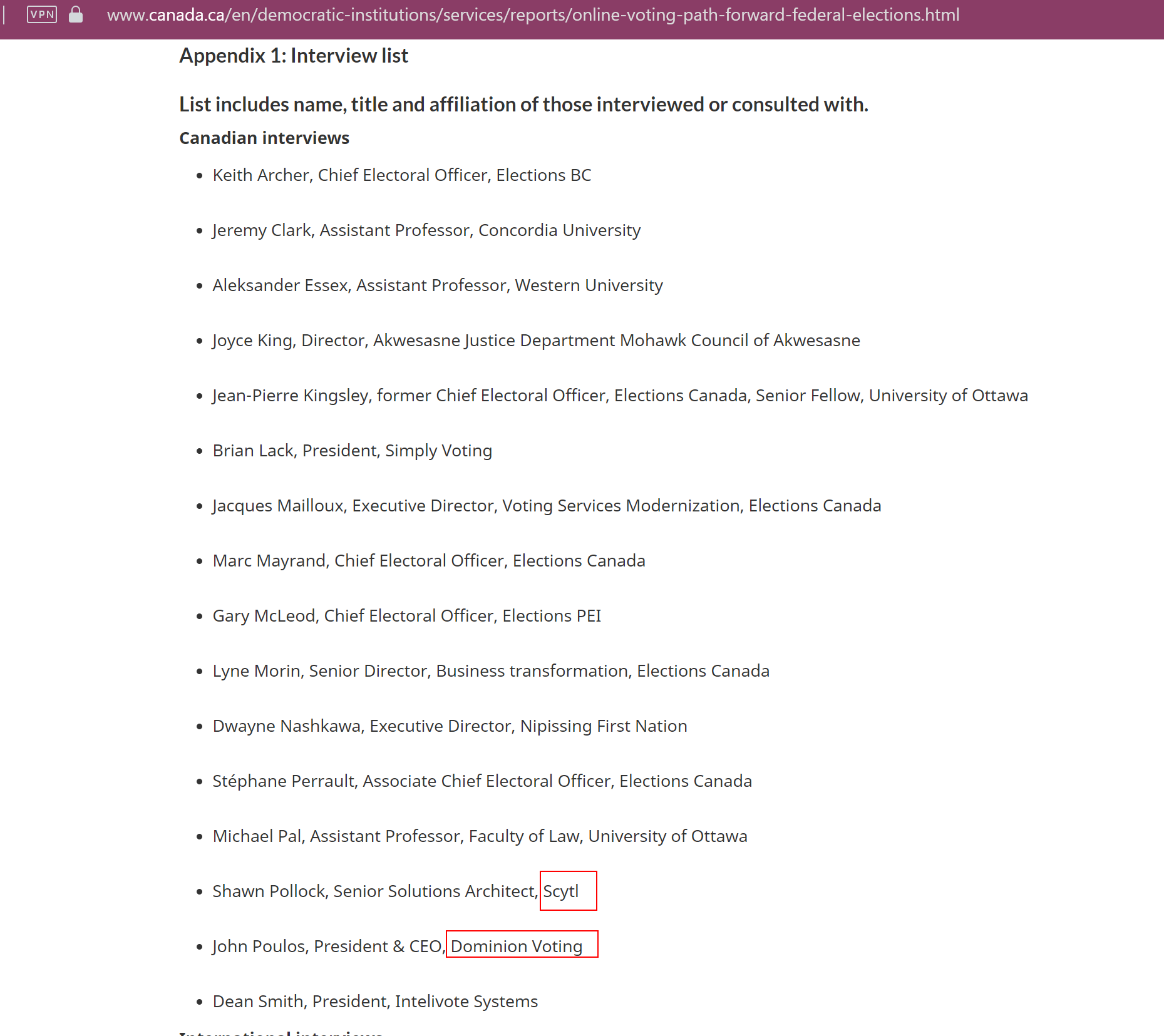Click the text 'Dominion Voting'
The width and height of the screenshot is (1164, 1036).
click(517, 946)
